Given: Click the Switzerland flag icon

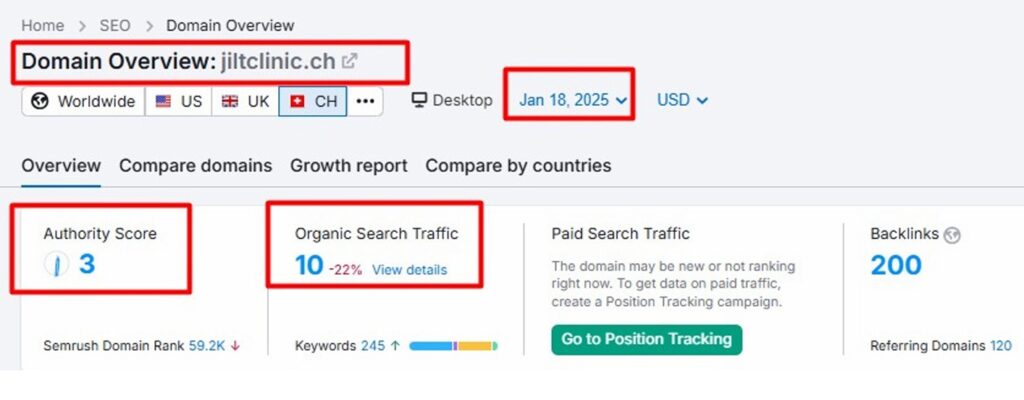Looking at the screenshot, I should coord(297,101).
